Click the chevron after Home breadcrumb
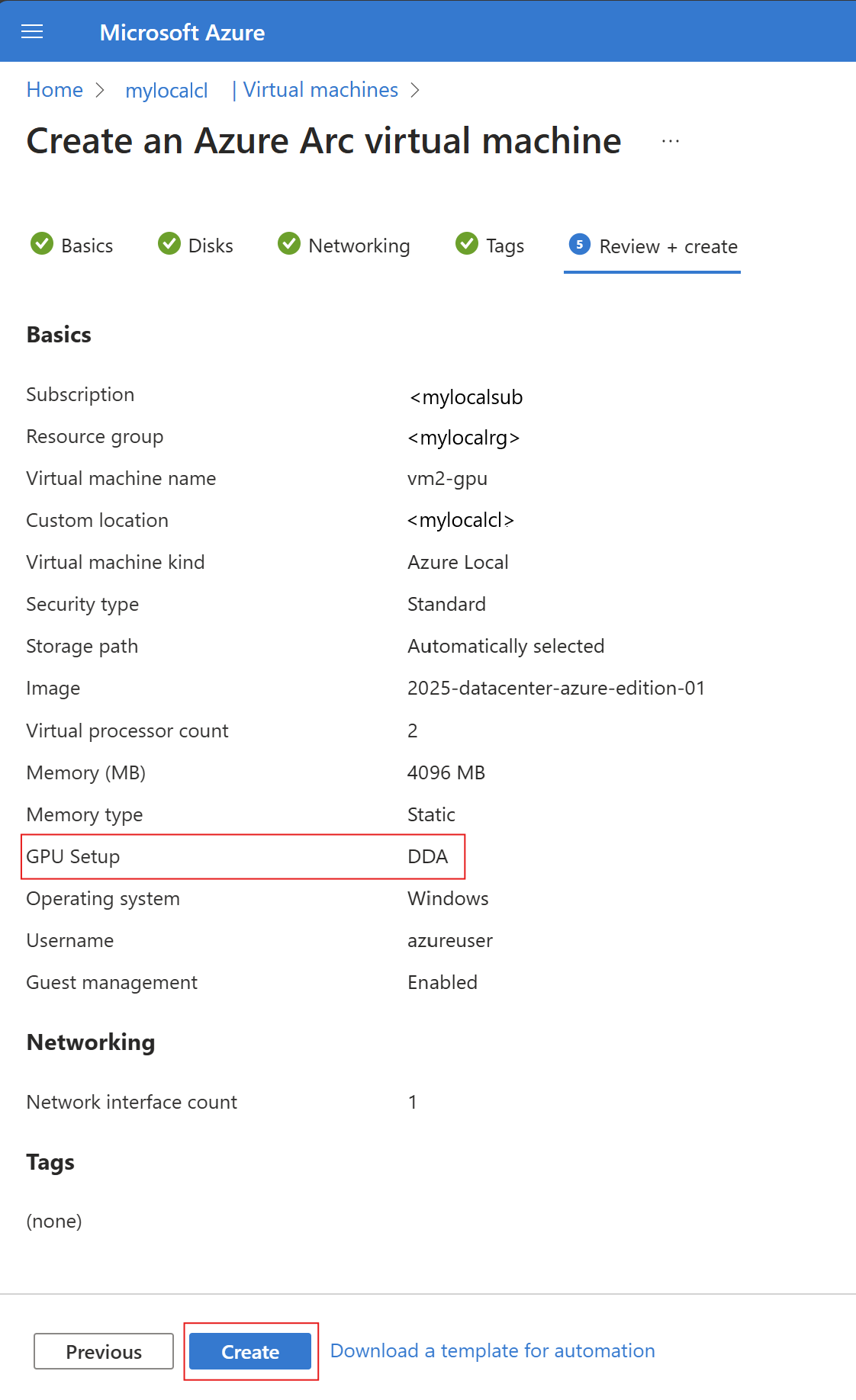This screenshot has width=856, height=1400. [100, 90]
